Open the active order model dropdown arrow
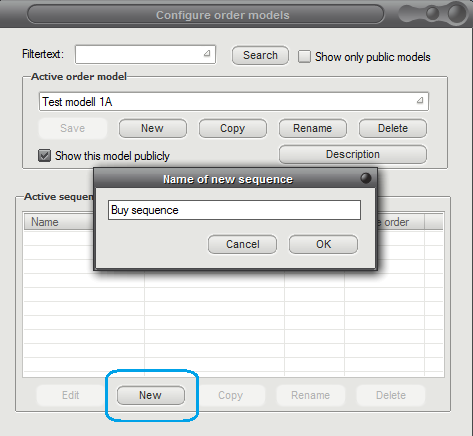Image resolution: width=473 pixels, height=436 pixels. [x=420, y=100]
